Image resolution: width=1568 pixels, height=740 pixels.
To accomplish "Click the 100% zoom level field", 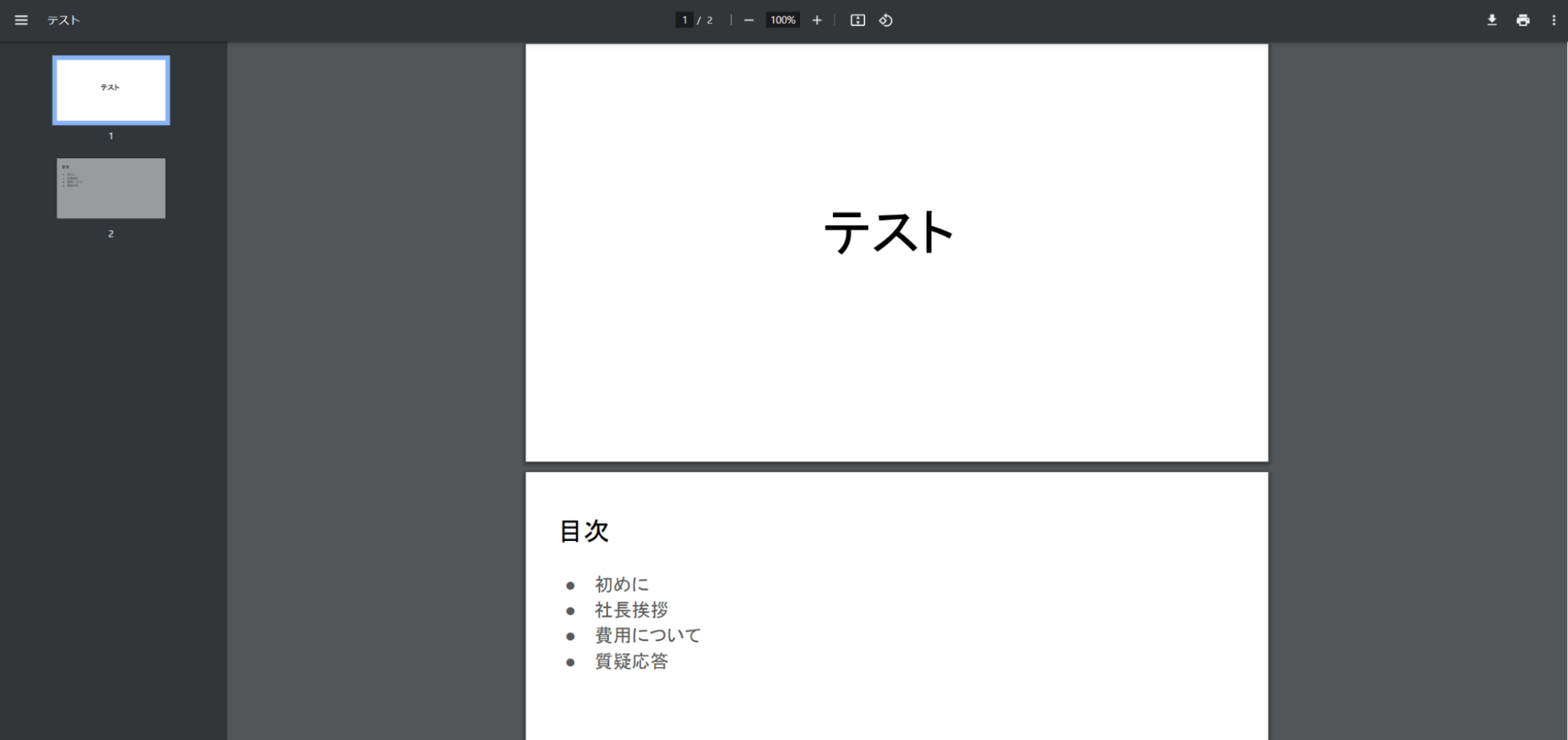I will click(x=782, y=20).
